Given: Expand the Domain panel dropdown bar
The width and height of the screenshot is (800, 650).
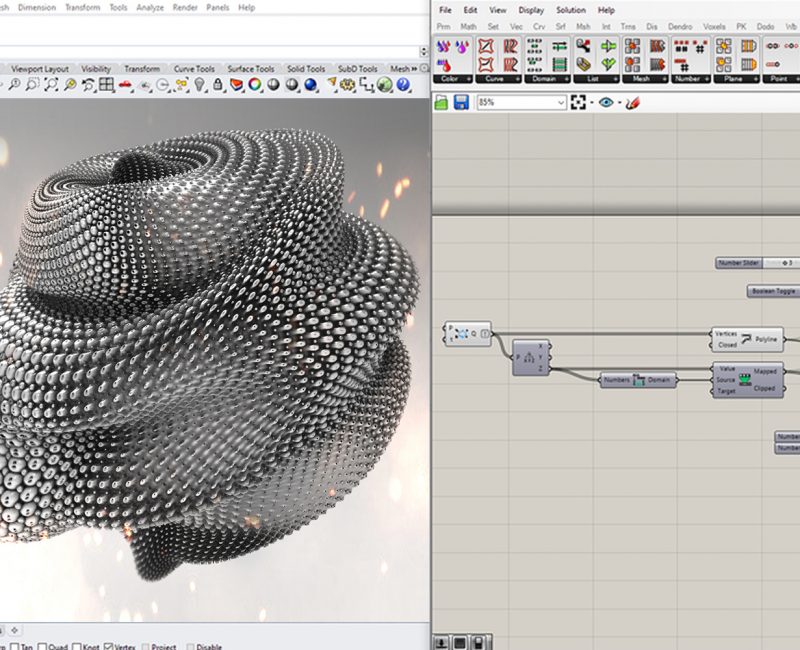Looking at the screenshot, I should click(547, 79).
